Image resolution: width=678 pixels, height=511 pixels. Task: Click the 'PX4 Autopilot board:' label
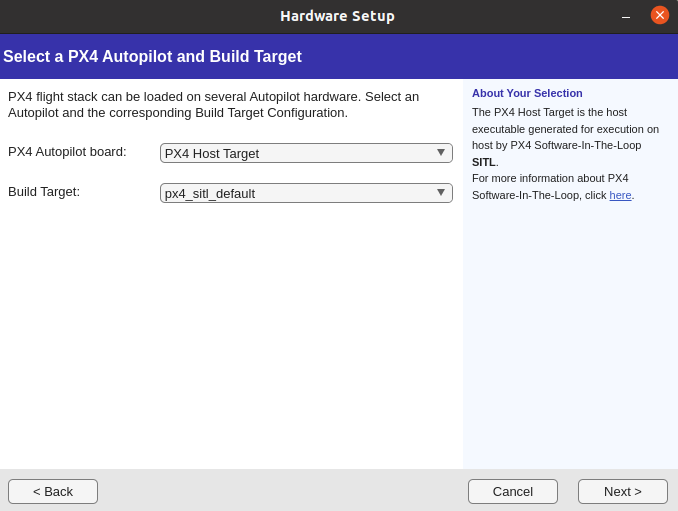[x=67, y=152]
